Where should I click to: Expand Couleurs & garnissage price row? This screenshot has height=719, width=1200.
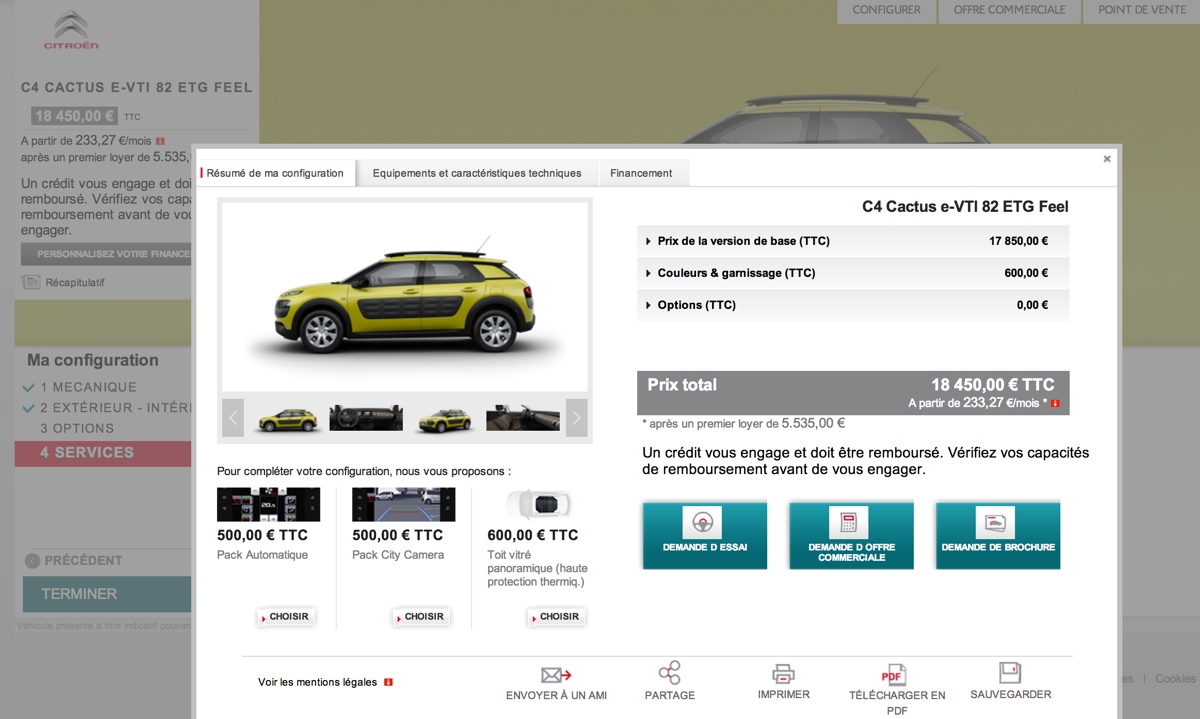[853, 273]
